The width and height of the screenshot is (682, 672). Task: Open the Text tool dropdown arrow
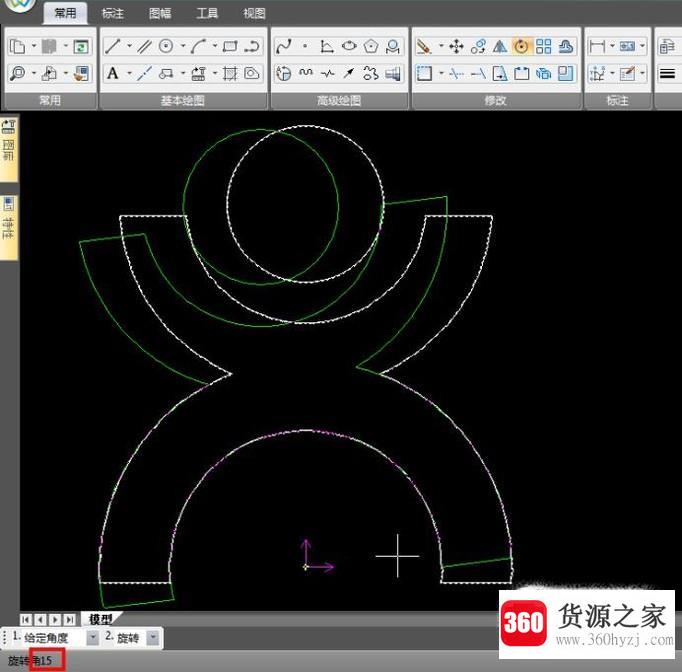coord(129,73)
